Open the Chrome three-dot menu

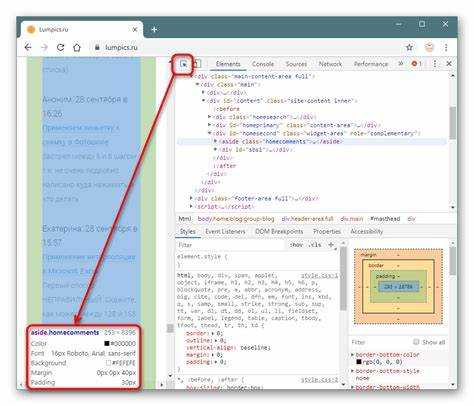click(x=446, y=47)
